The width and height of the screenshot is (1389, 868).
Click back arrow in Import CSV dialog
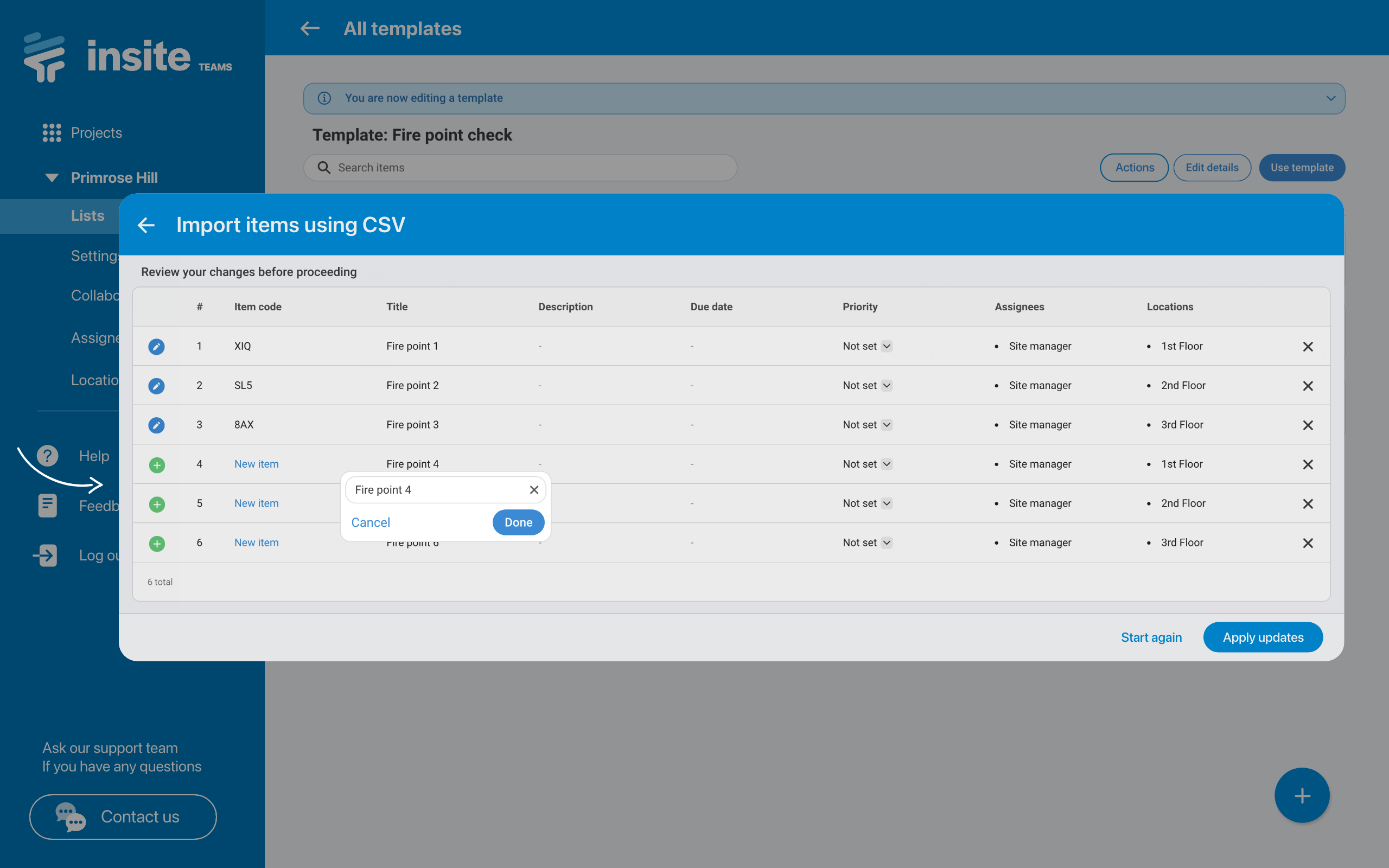pyautogui.click(x=146, y=225)
